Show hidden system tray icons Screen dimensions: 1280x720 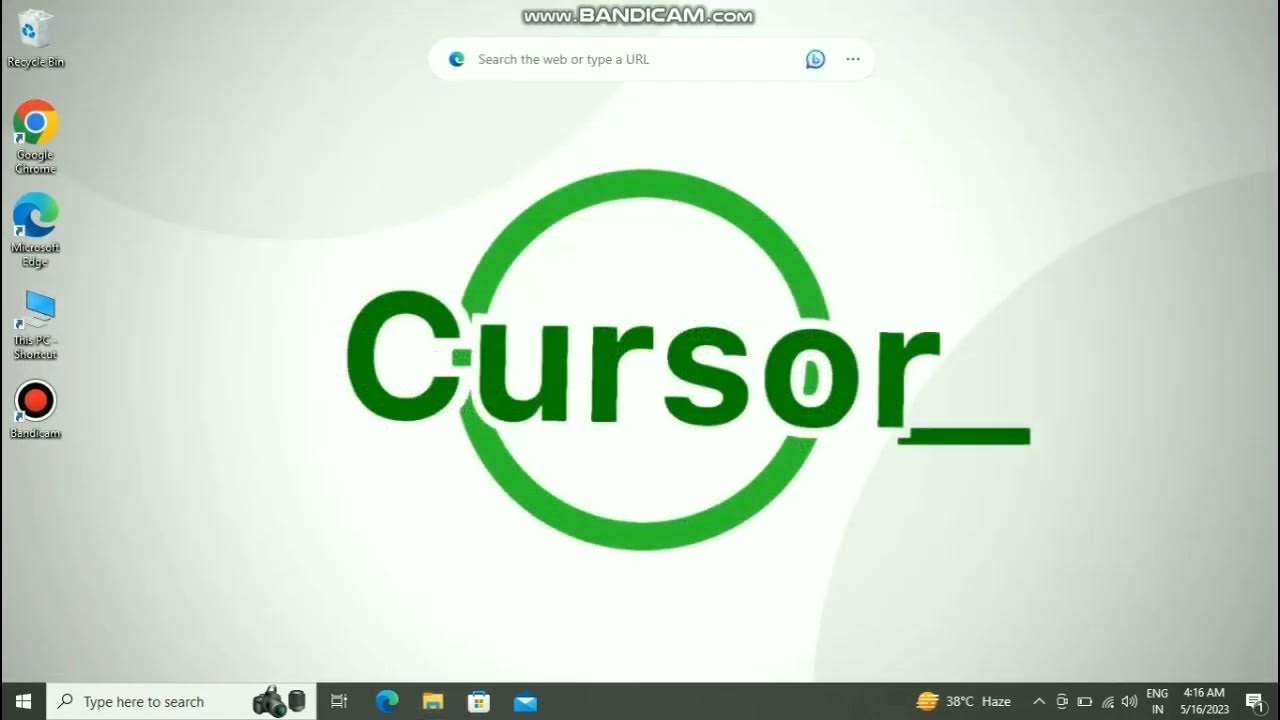[1039, 701]
